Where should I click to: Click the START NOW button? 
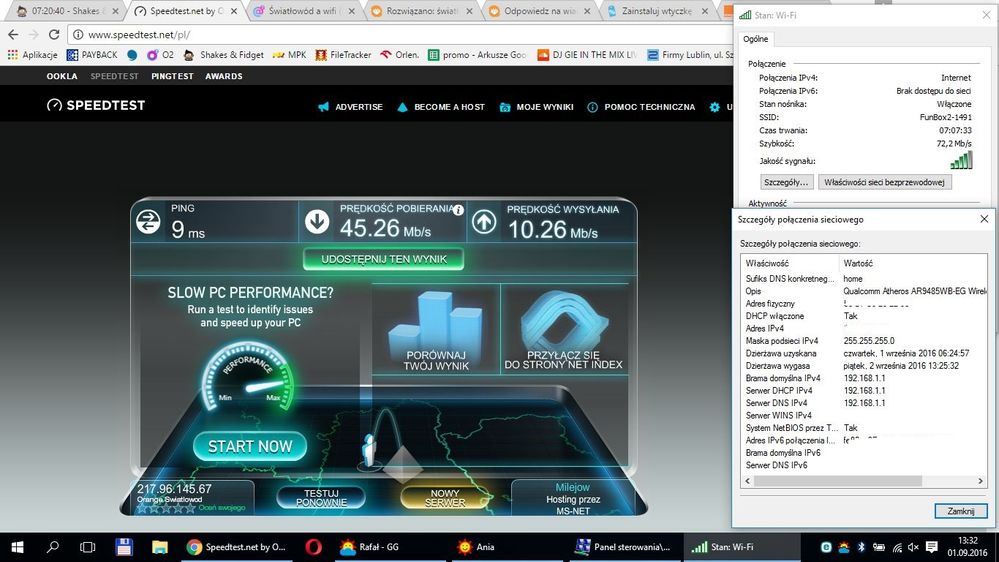[x=250, y=446]
